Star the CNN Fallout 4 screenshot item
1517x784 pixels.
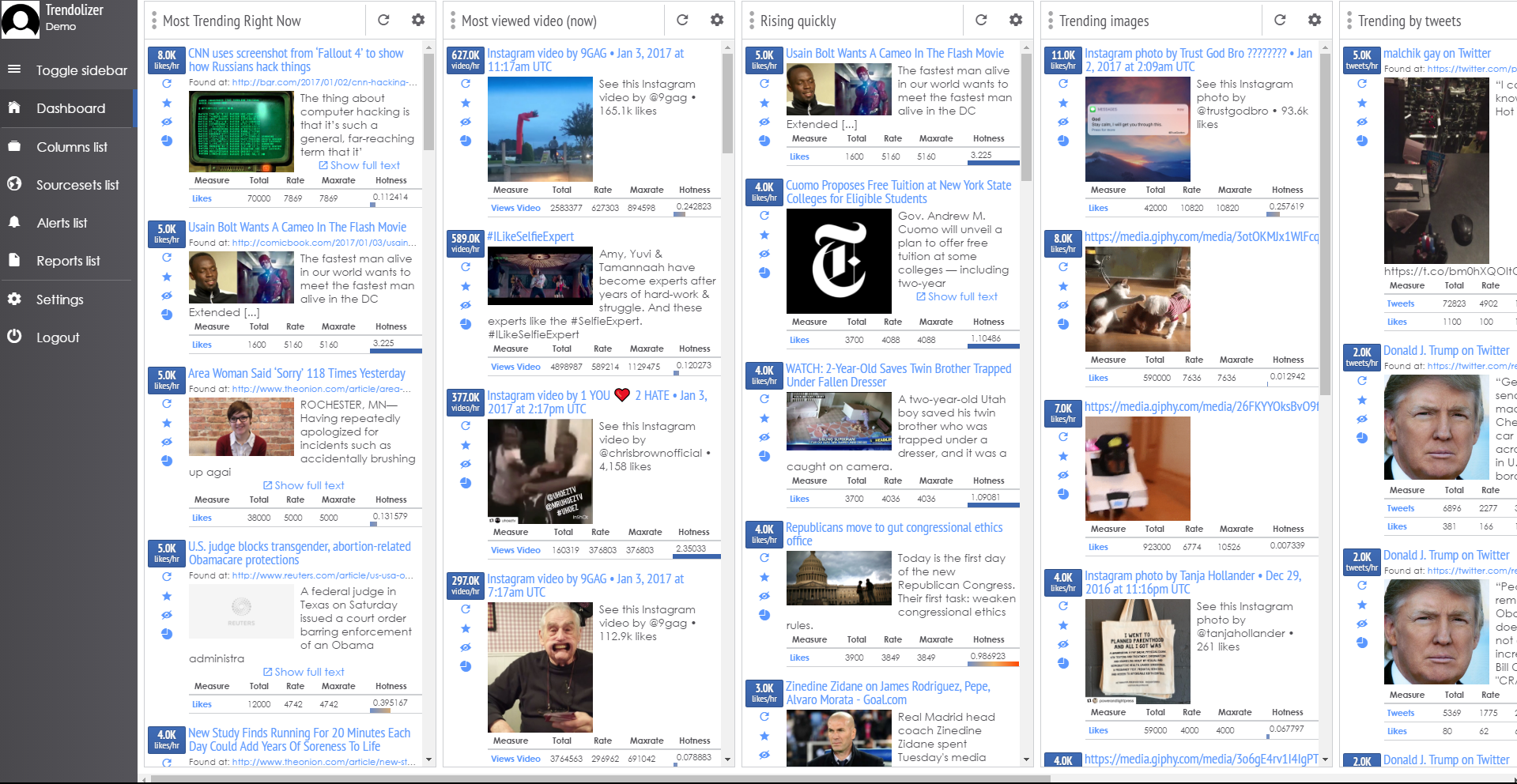tap(167, 103)
